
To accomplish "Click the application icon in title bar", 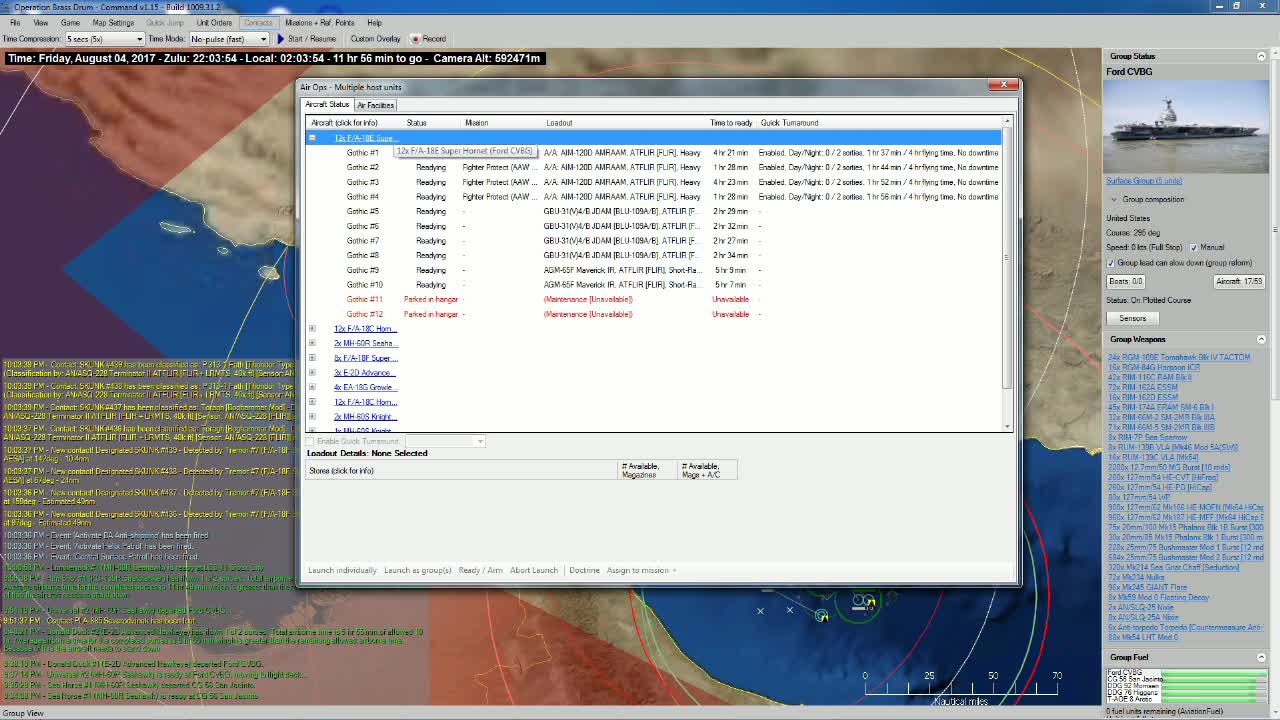I will pyautogui.click(x=7, y=6).
